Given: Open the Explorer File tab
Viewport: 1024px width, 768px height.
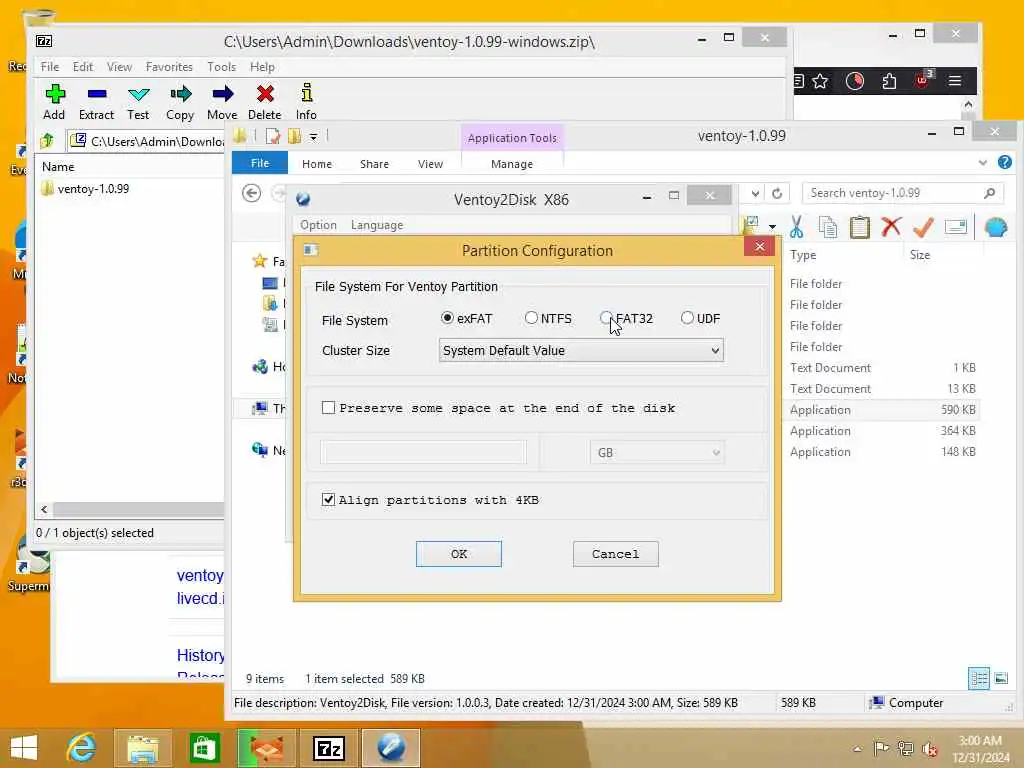Looking at the screenshot, I should pos(260,163).
